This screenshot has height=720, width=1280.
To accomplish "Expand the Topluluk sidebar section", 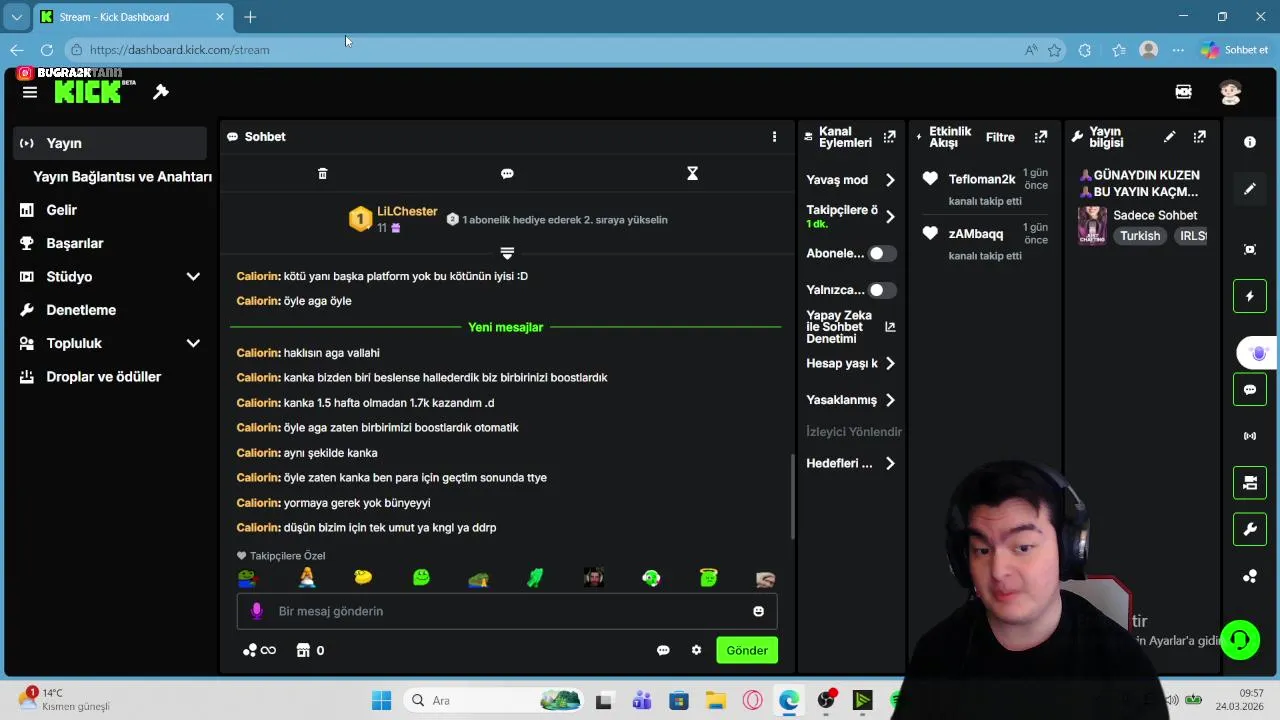I will click(x=193, y=343).
